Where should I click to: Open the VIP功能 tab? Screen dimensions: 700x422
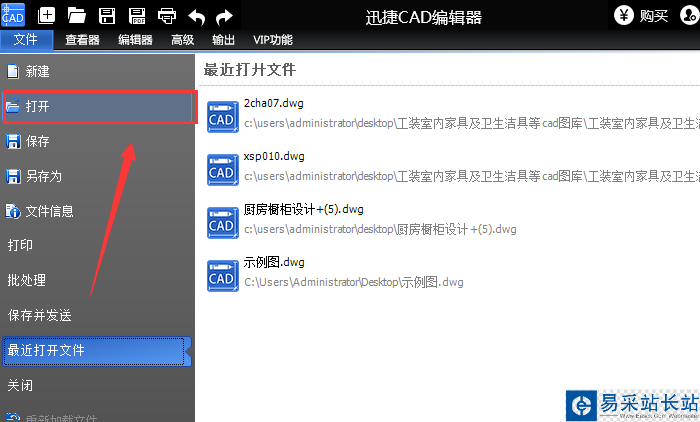coord(273,40)
